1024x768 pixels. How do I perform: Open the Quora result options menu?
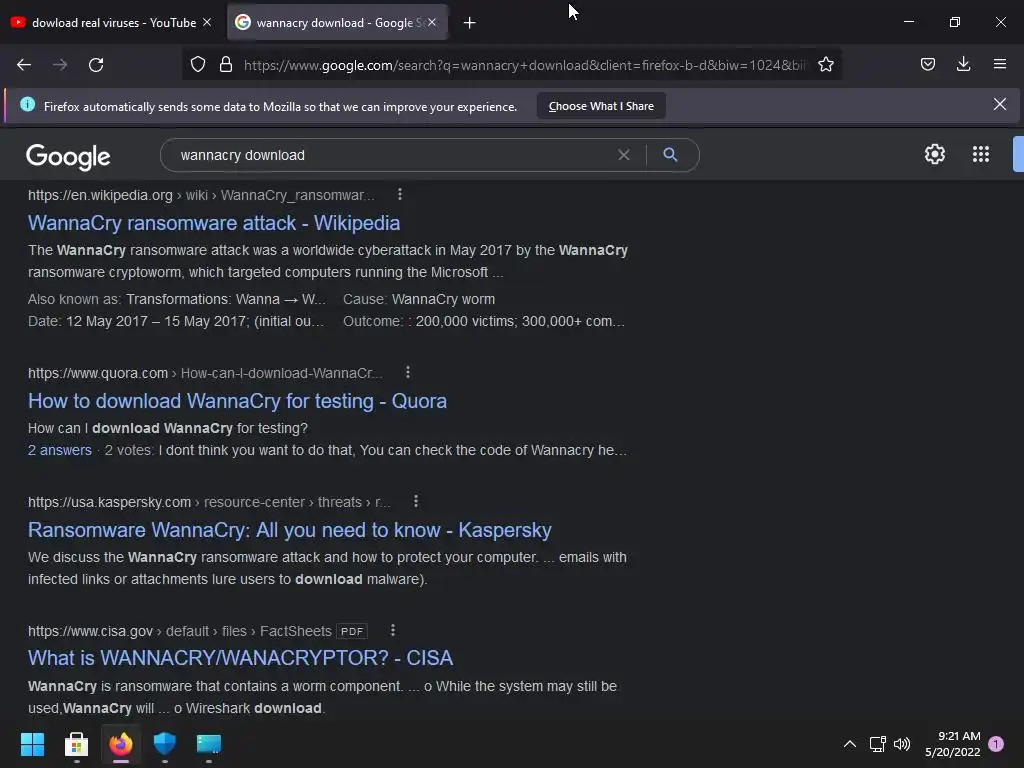pos(408,372)
